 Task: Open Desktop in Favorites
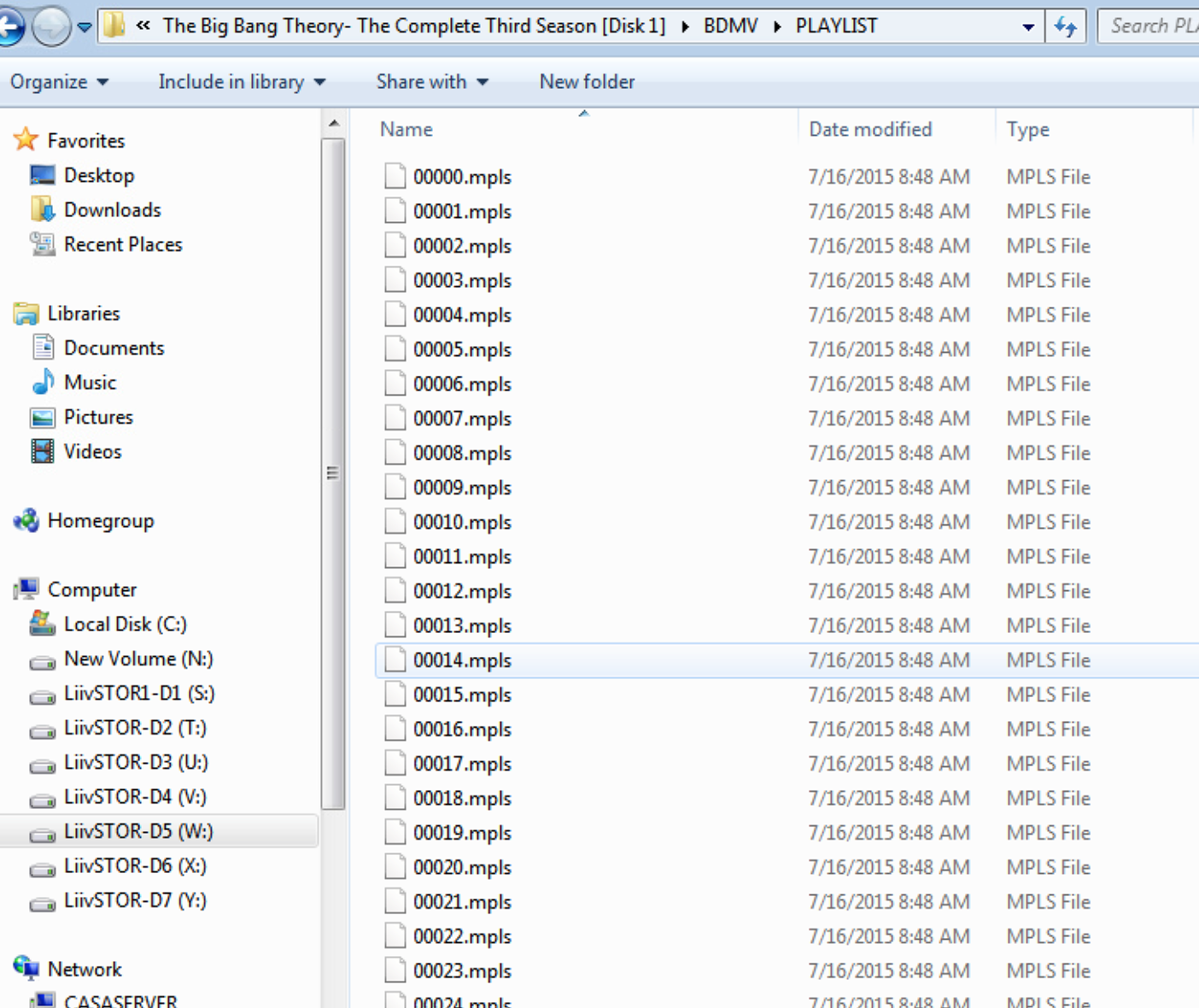click(98, 175)
